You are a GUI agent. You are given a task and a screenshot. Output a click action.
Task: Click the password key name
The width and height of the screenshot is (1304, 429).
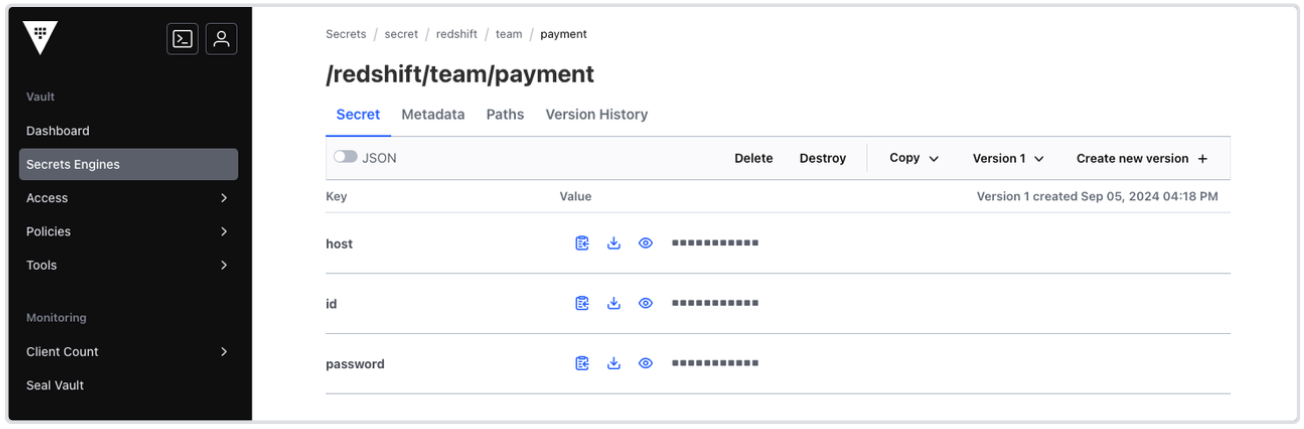355,364
